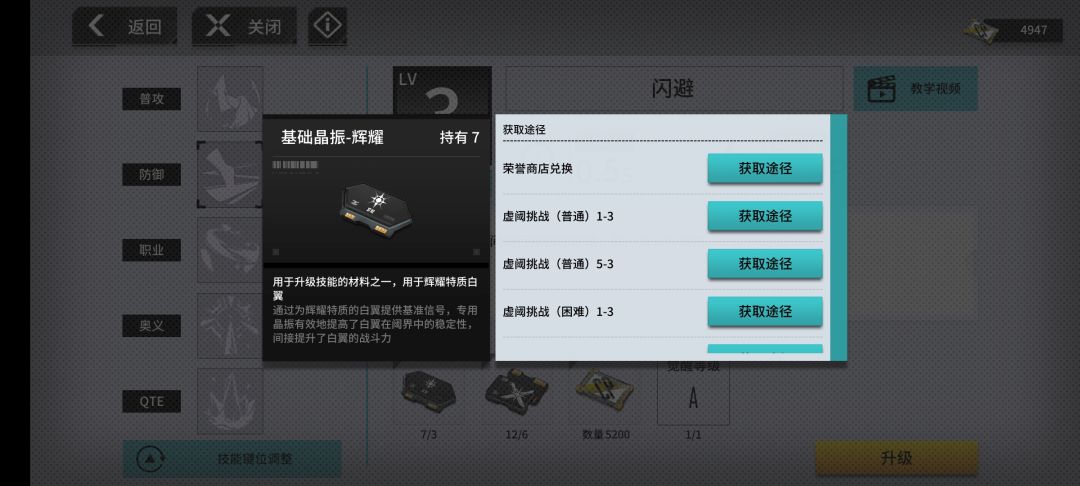Click 获取途径 for 虚阈挑战（普通）5-3
The width and height of the screenshot is (1080, 486).
click(765, 264)
